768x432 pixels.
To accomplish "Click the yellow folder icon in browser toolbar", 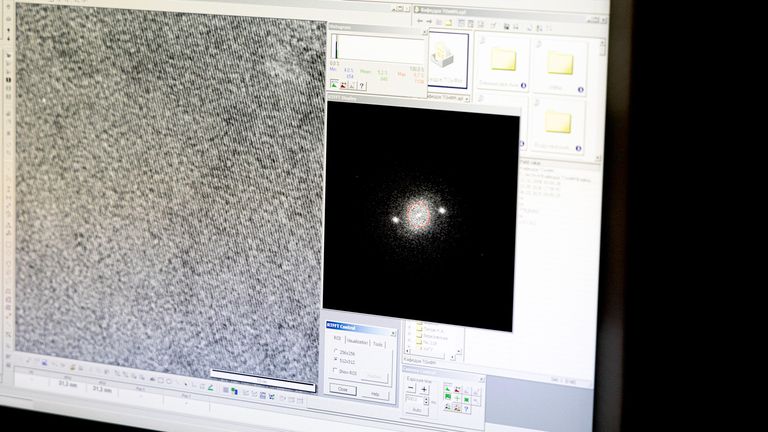I will pos(449,23).
